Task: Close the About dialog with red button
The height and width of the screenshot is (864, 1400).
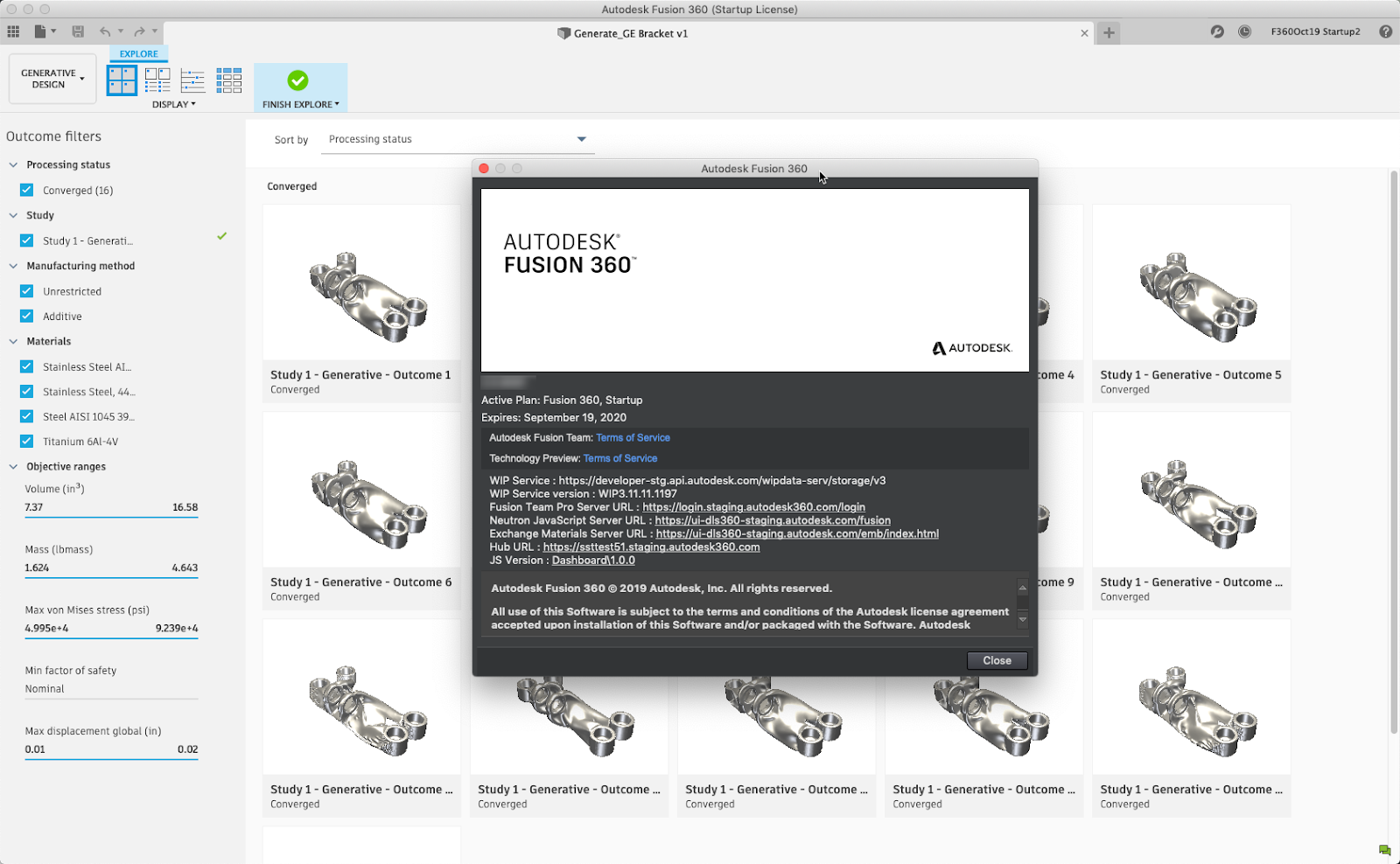Action: tap(484, 169)
